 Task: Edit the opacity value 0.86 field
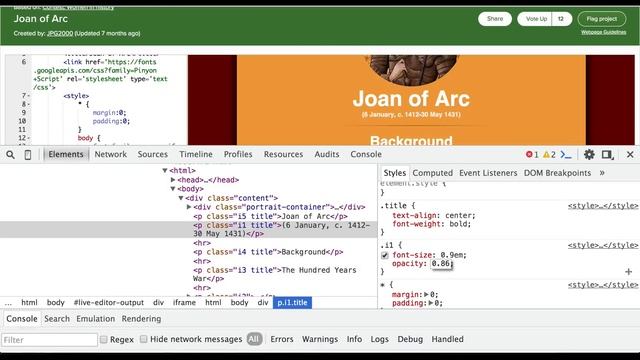441,264
